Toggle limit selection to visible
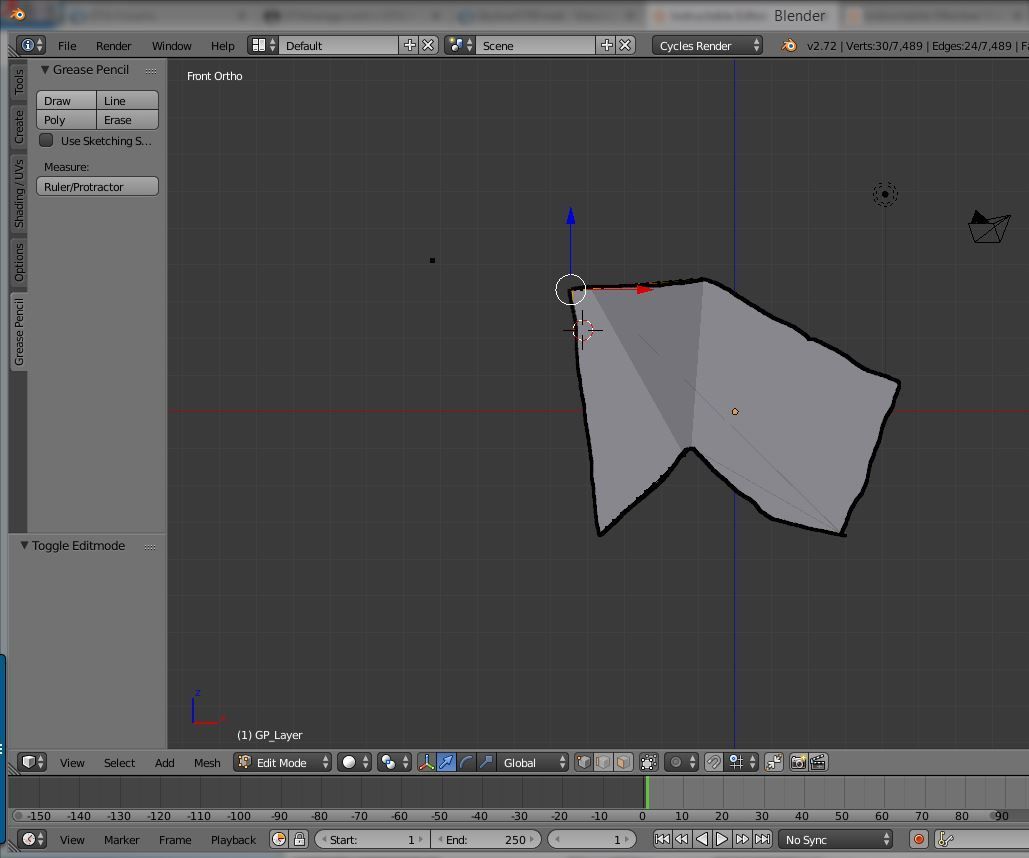The height and width of the screenshot is (858, 1029). [649, 762]
